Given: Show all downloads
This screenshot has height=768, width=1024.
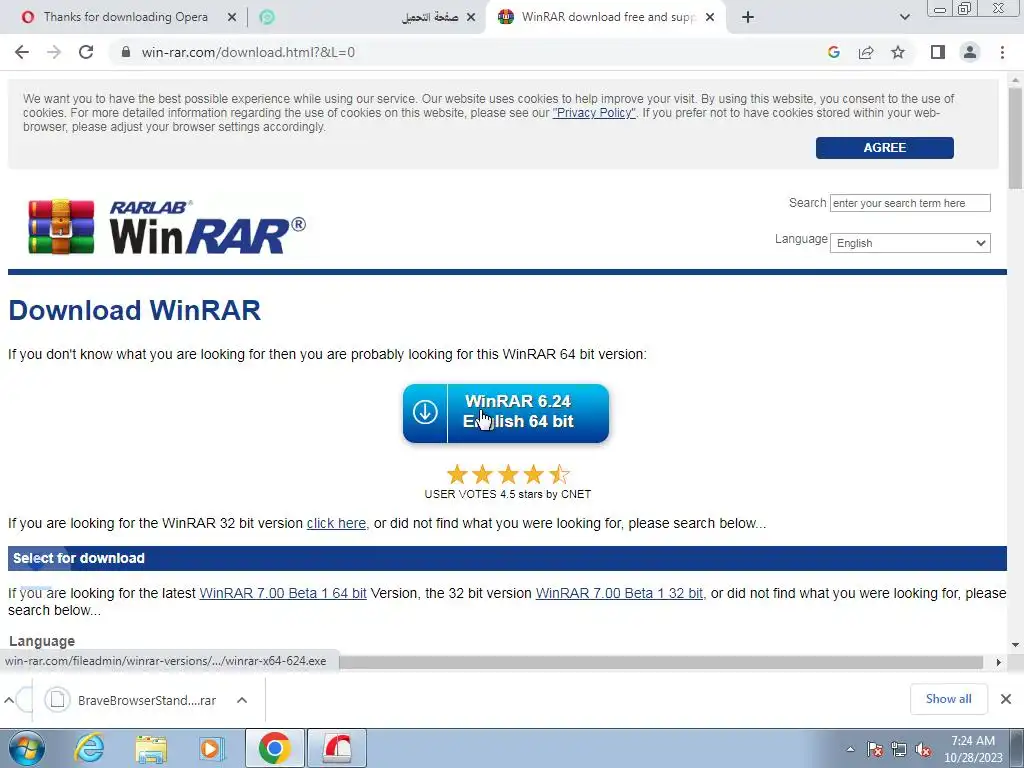Looking at the screenshot, I should [x=948, y=699].
